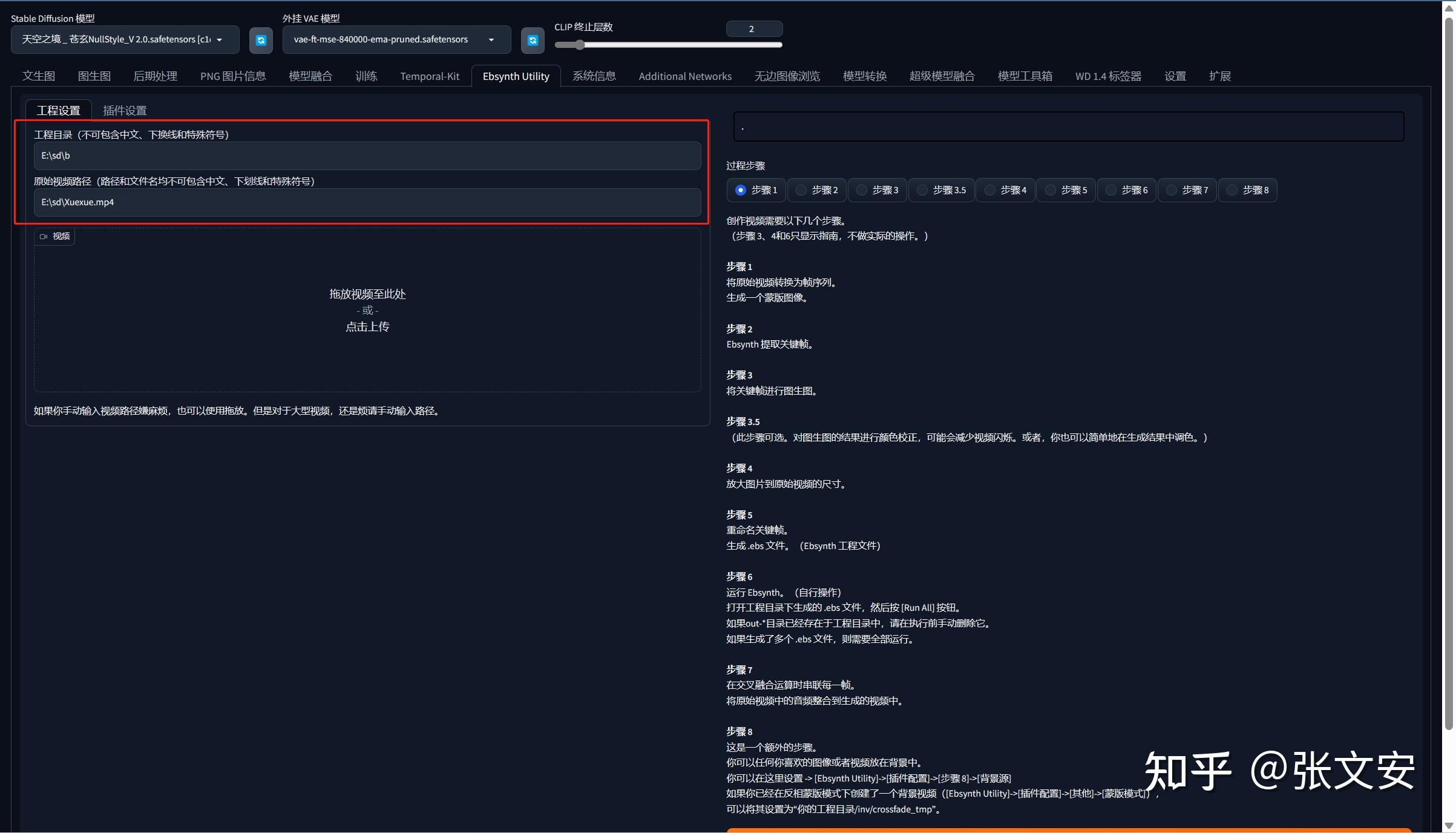Click the refresh icon beside the Stable Diffusion model
This screenshot has height=833, width=1456.
tap(260, 40)
